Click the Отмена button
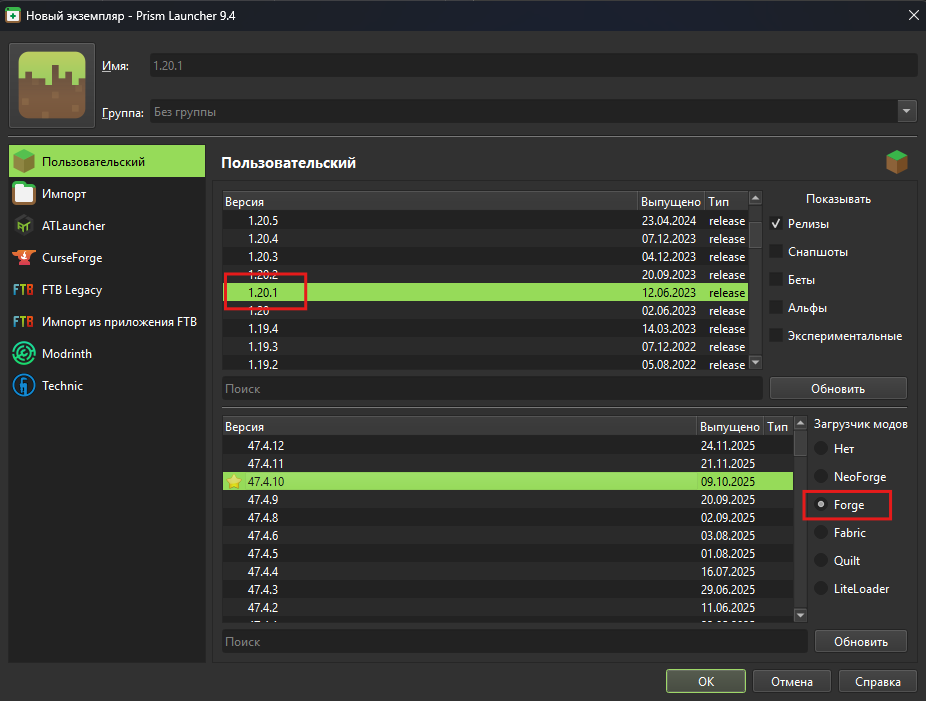 click(x=792, y=681)
